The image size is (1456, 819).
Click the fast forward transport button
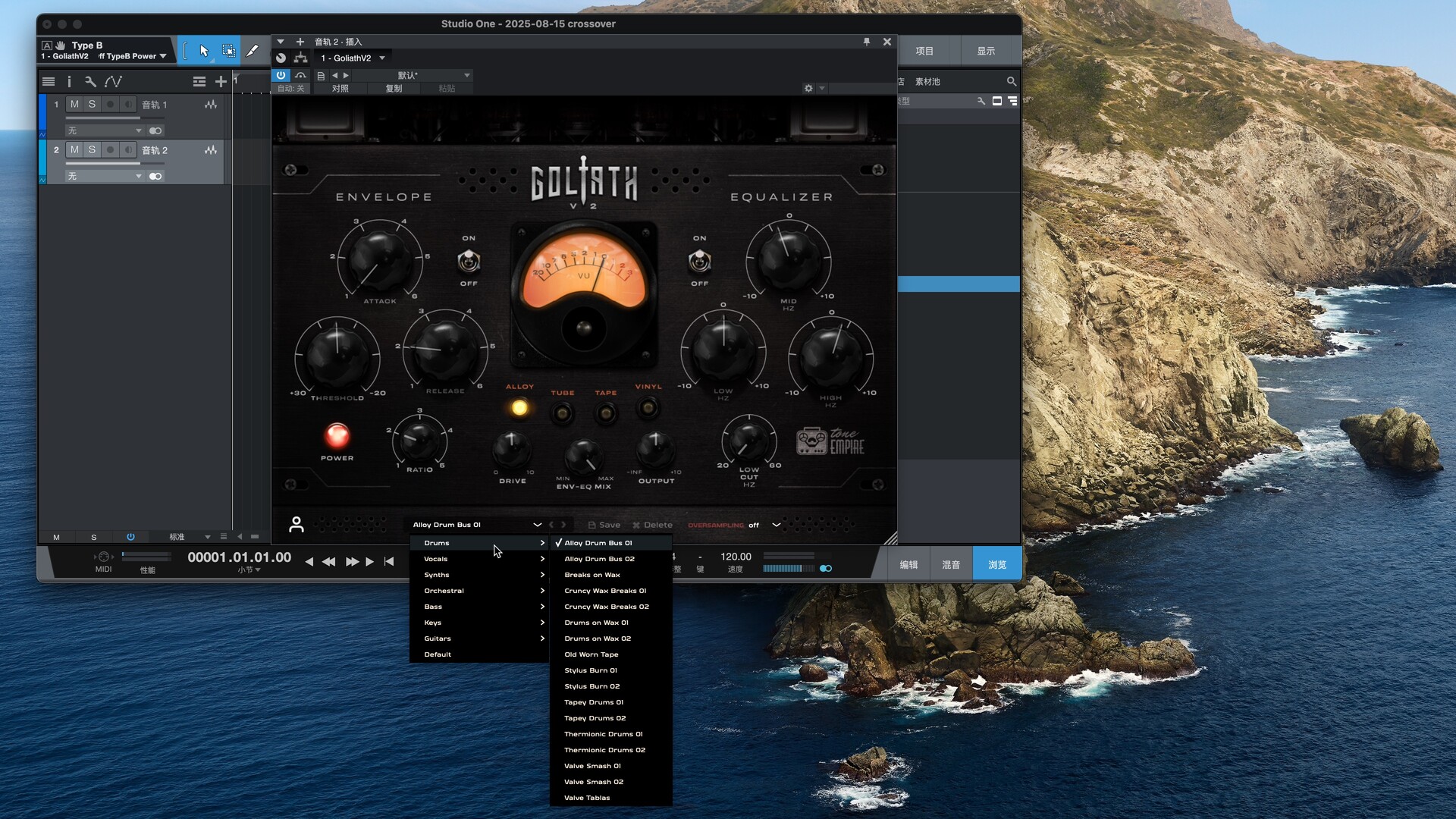click(352, 562)
